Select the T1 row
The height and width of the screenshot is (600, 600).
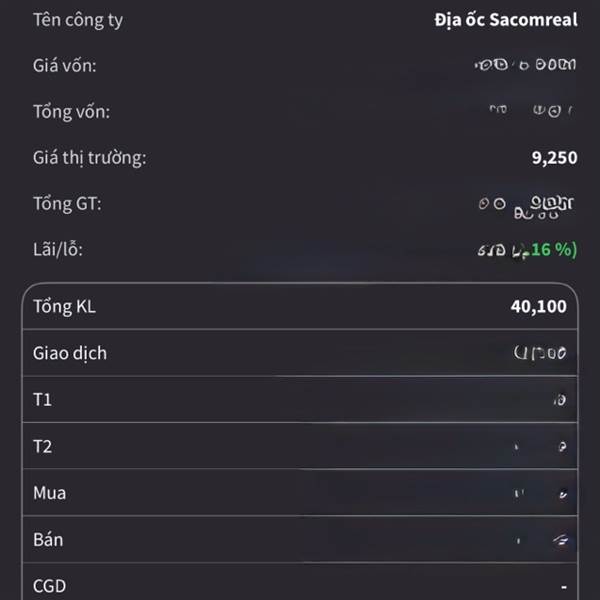click(300, 400)
